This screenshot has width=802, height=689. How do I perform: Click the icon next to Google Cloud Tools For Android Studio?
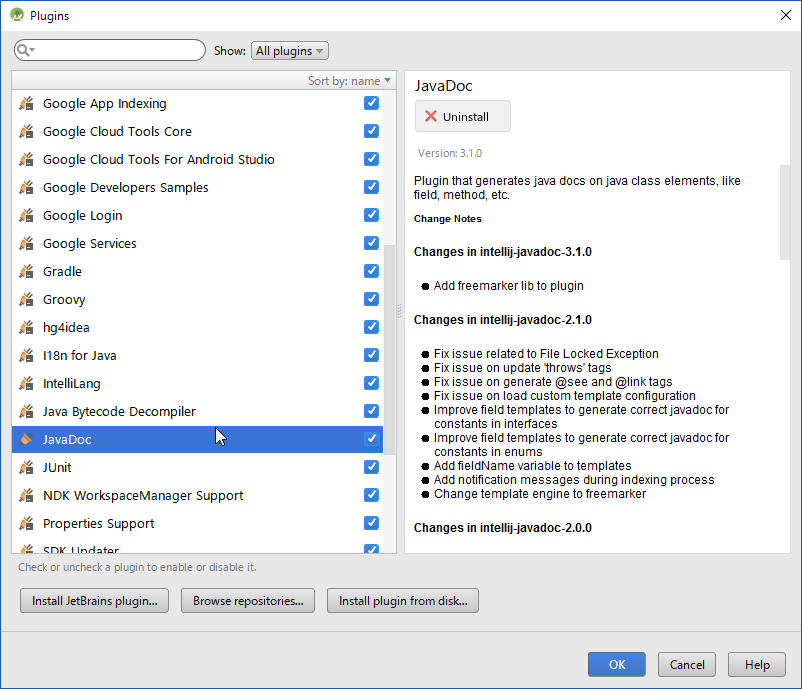tap(27, 160)
